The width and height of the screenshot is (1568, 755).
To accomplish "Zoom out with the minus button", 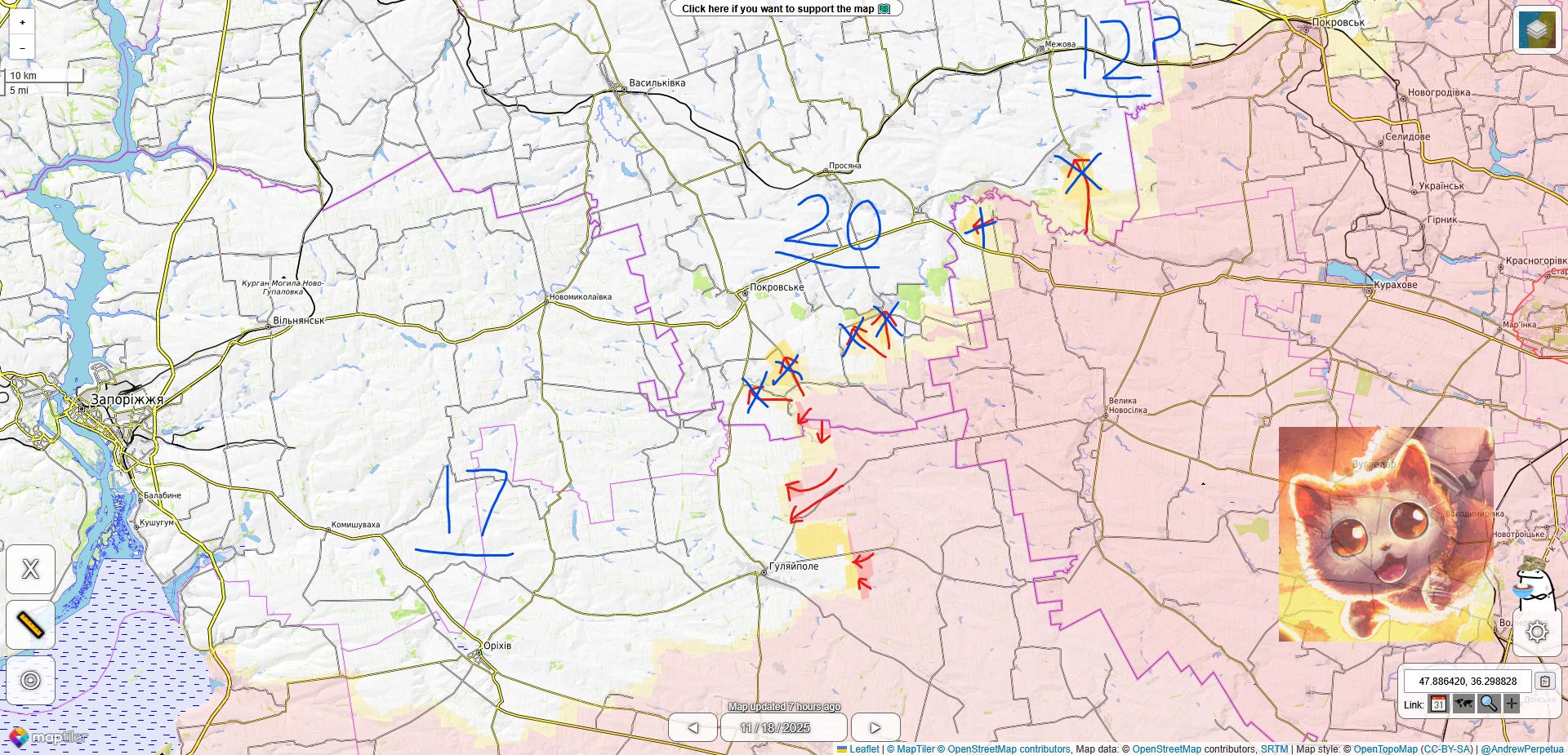I will point(22,47).
